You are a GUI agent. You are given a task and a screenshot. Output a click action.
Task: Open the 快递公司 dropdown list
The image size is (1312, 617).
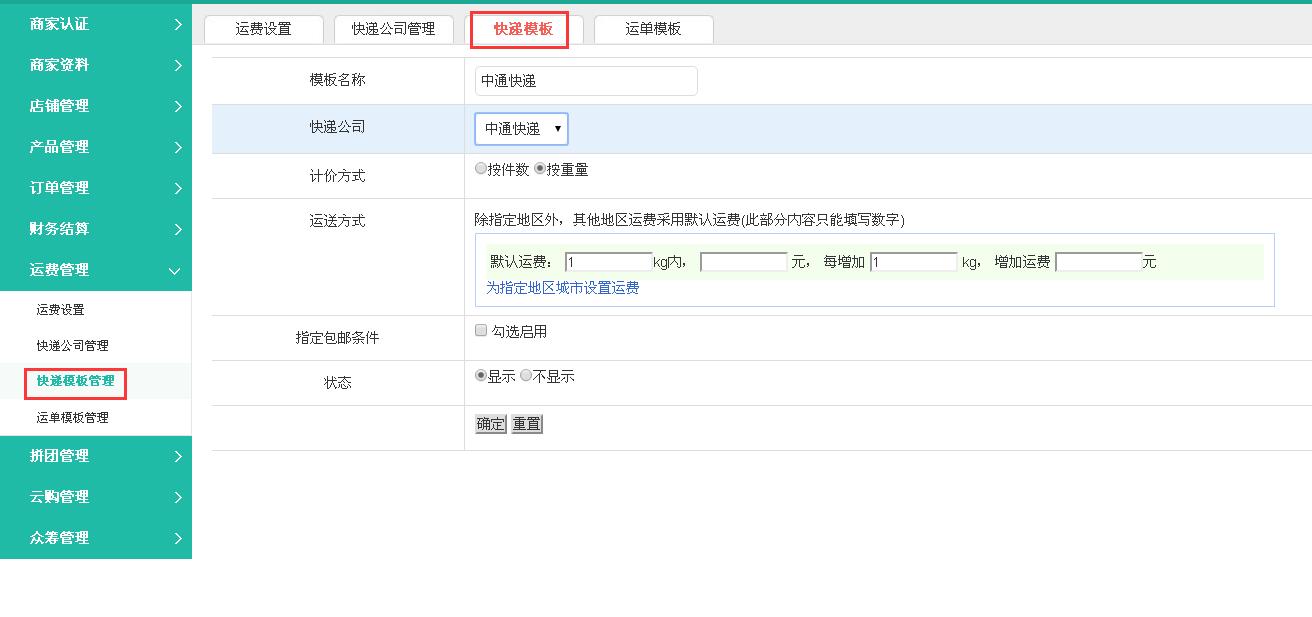click(x=521, y=129)
